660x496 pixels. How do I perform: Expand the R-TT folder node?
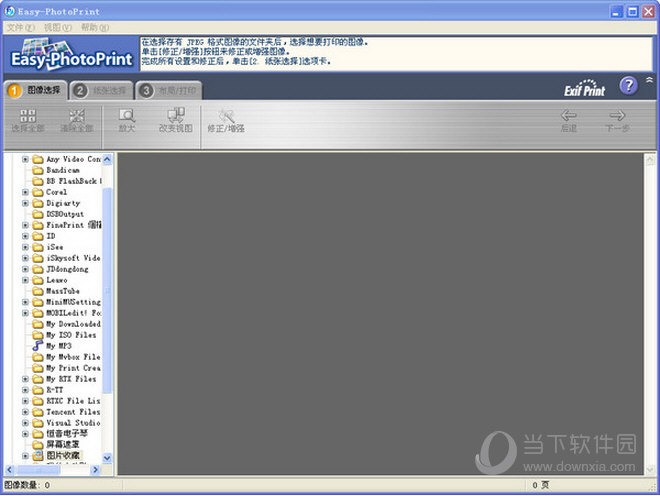click(25, 390)
